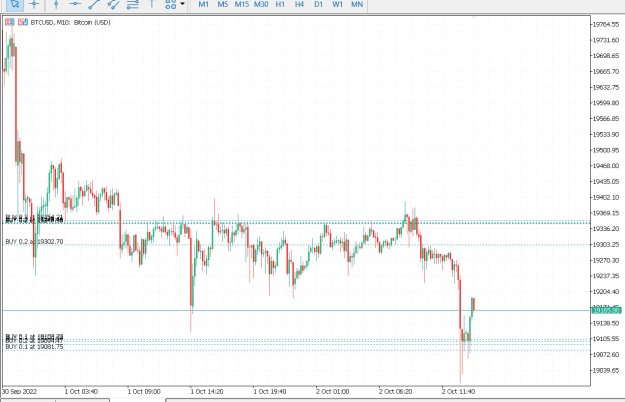Click the 2 Oct 11:40 time label
This screenshot has height=402, width=625.
coord(458,392)
